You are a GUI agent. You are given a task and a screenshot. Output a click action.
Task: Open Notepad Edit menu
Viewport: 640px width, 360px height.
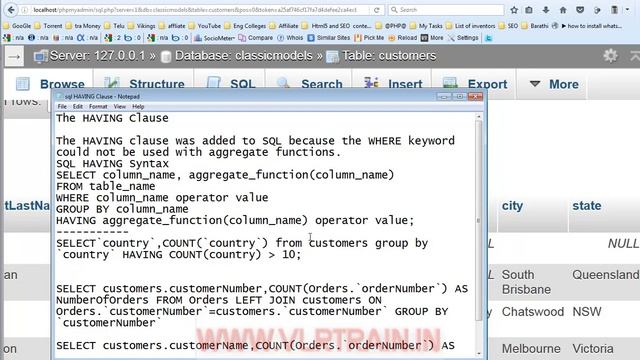[78, 107]
